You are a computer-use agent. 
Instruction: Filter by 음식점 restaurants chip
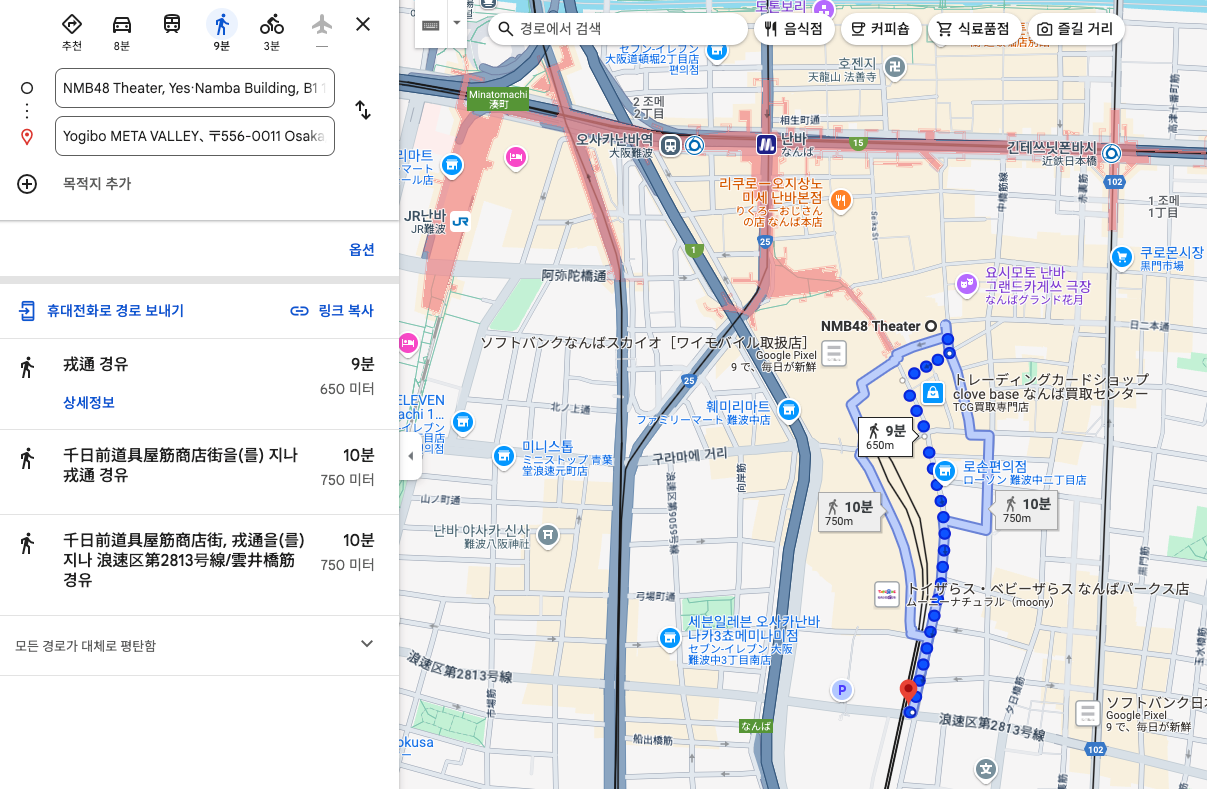[x=792, y=29]
